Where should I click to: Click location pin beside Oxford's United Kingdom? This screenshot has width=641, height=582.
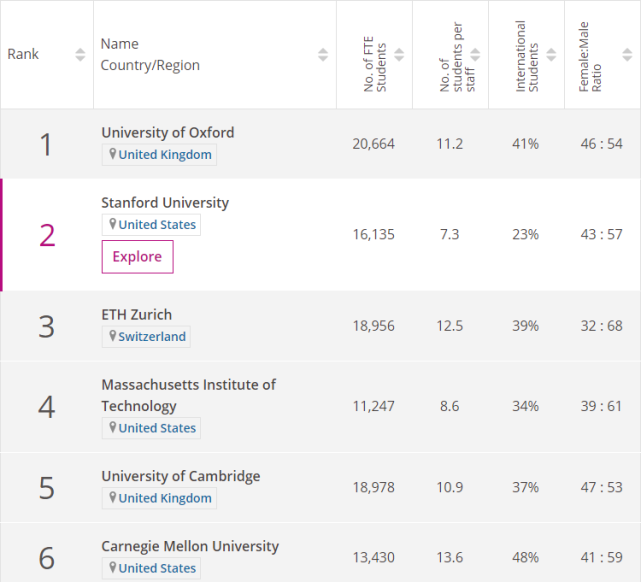coord(112,154)
